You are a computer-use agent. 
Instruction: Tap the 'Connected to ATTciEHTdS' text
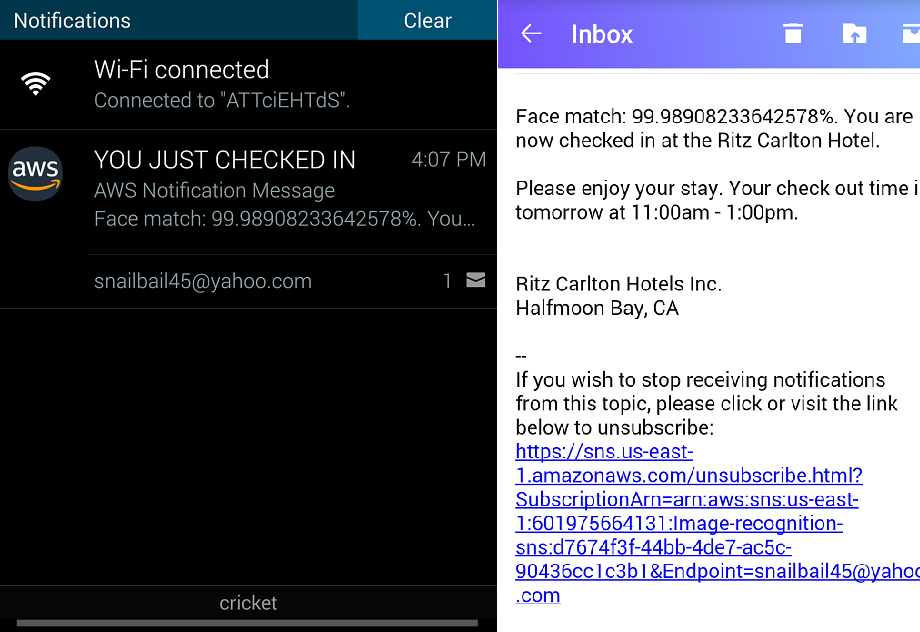coord(222,100)
